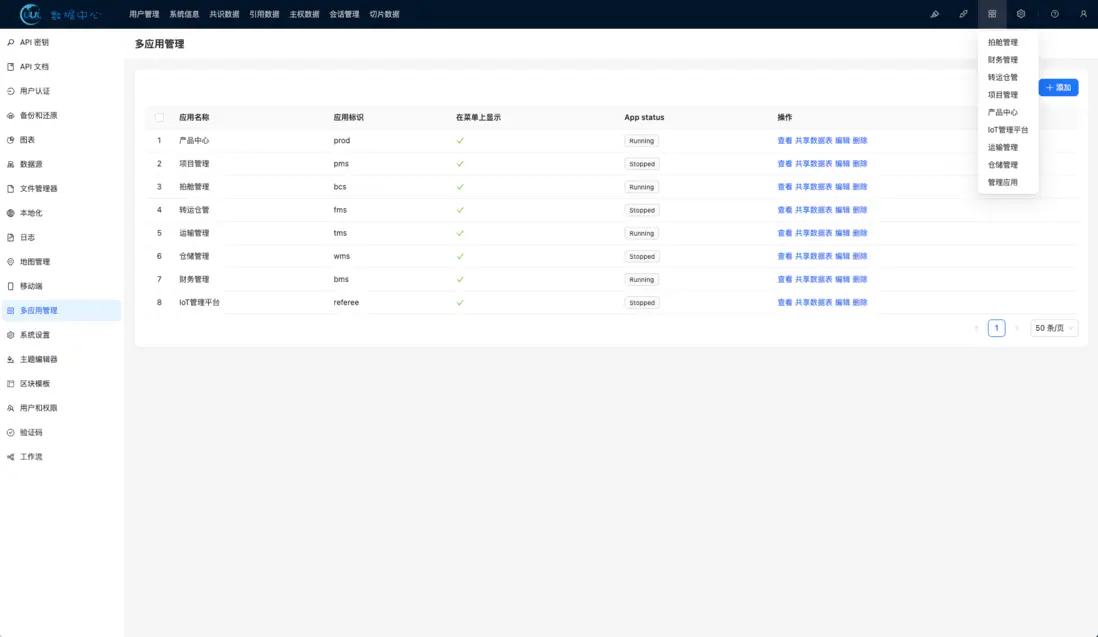Open 主题编辑器 in the sidebar
1098x637 pixels.
[62, 359]
